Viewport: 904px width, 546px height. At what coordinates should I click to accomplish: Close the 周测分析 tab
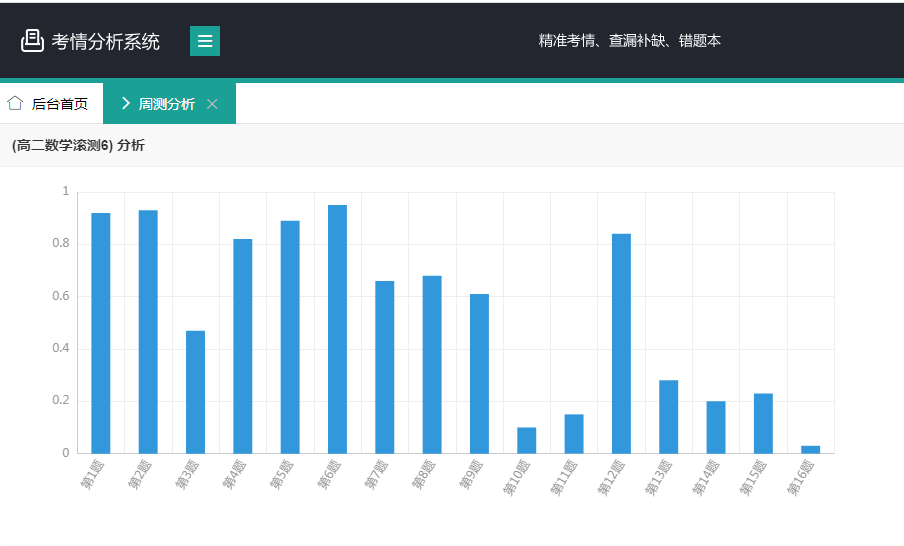[x=212, y=104]
